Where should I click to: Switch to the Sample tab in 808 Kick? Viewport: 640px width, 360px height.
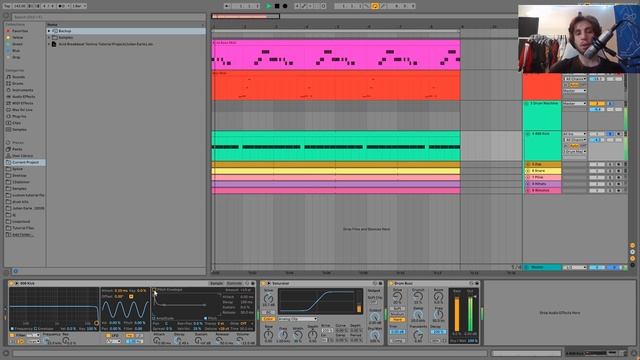[x=216, y=283]
